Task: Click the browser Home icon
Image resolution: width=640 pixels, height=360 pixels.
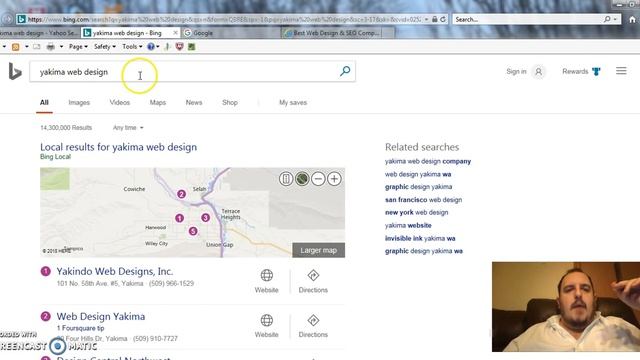Action: pyautogui.click(x=632, y=19)
